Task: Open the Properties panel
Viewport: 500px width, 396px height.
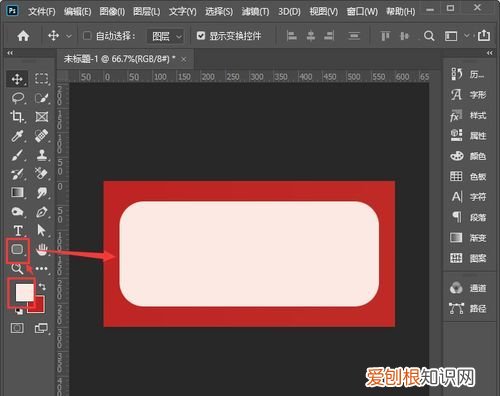Action: 468,136
